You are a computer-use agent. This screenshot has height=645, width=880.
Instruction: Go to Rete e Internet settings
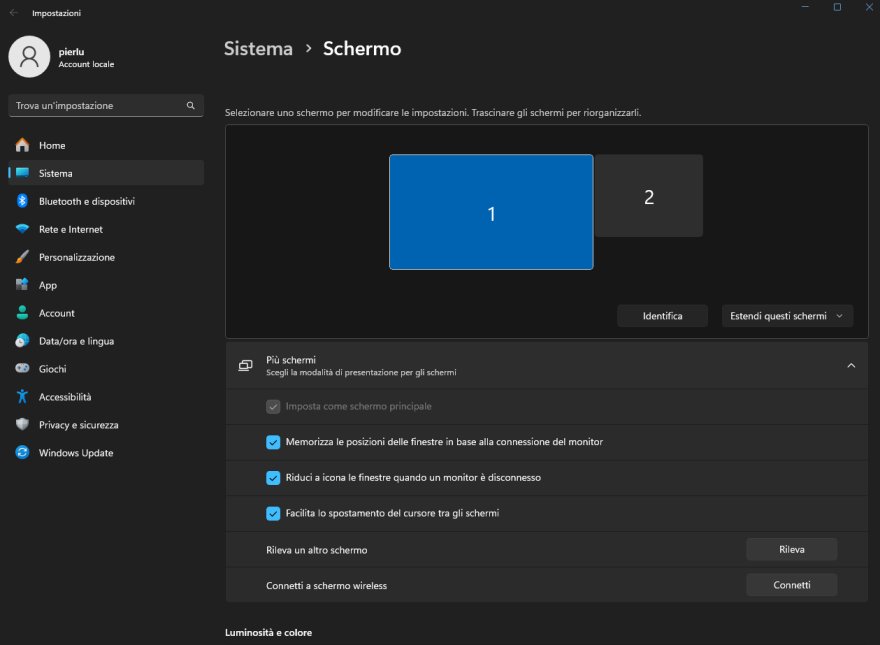coord(106,229)
